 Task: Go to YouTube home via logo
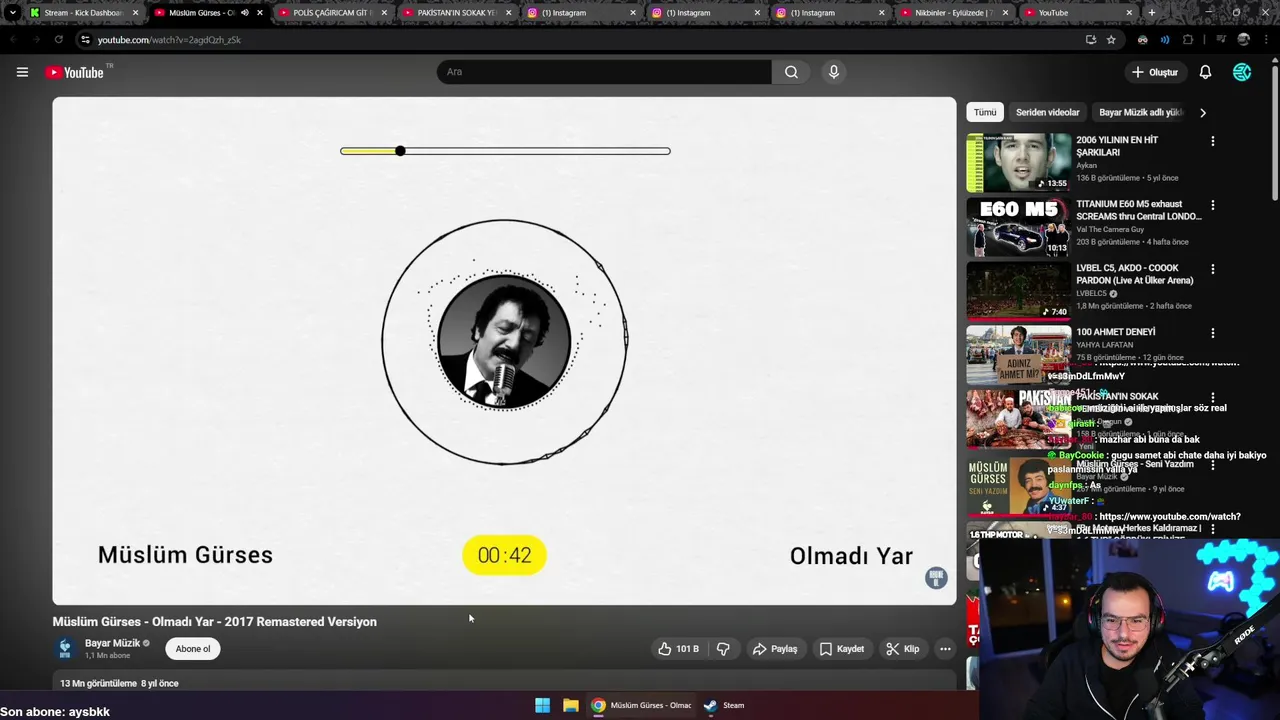74,72
